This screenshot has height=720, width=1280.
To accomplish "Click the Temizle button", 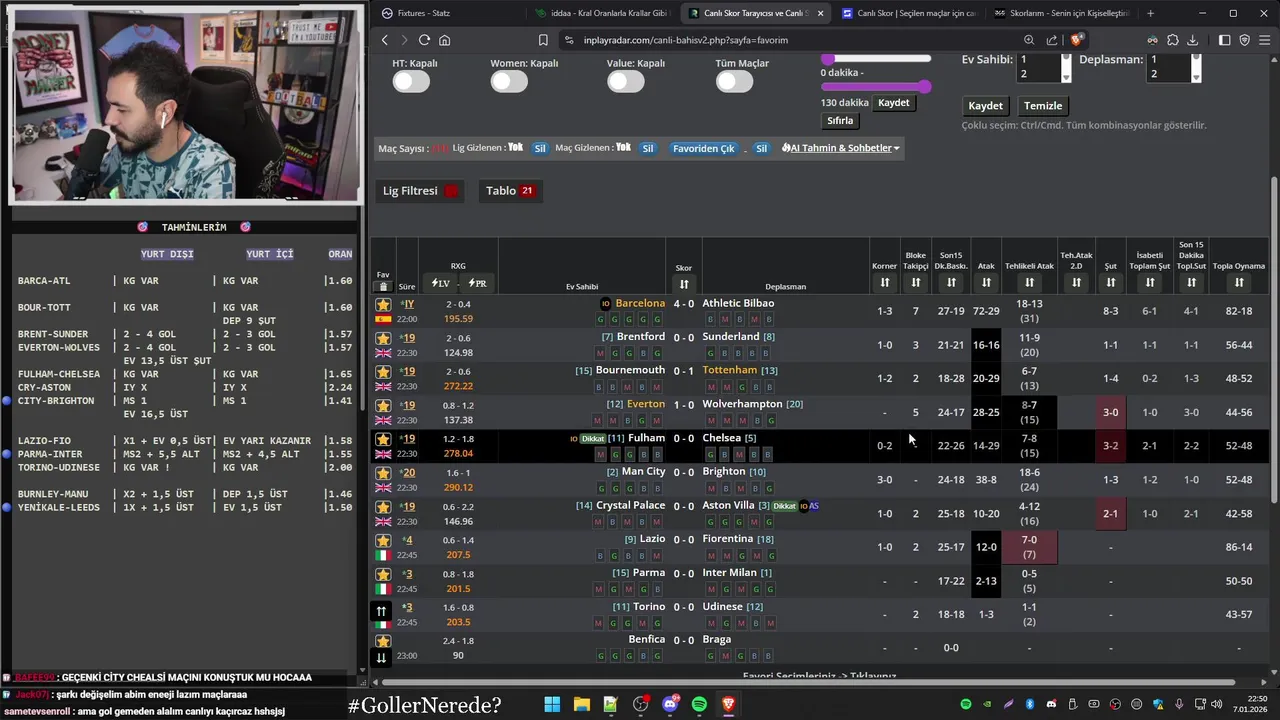I will coord(1043,106).
